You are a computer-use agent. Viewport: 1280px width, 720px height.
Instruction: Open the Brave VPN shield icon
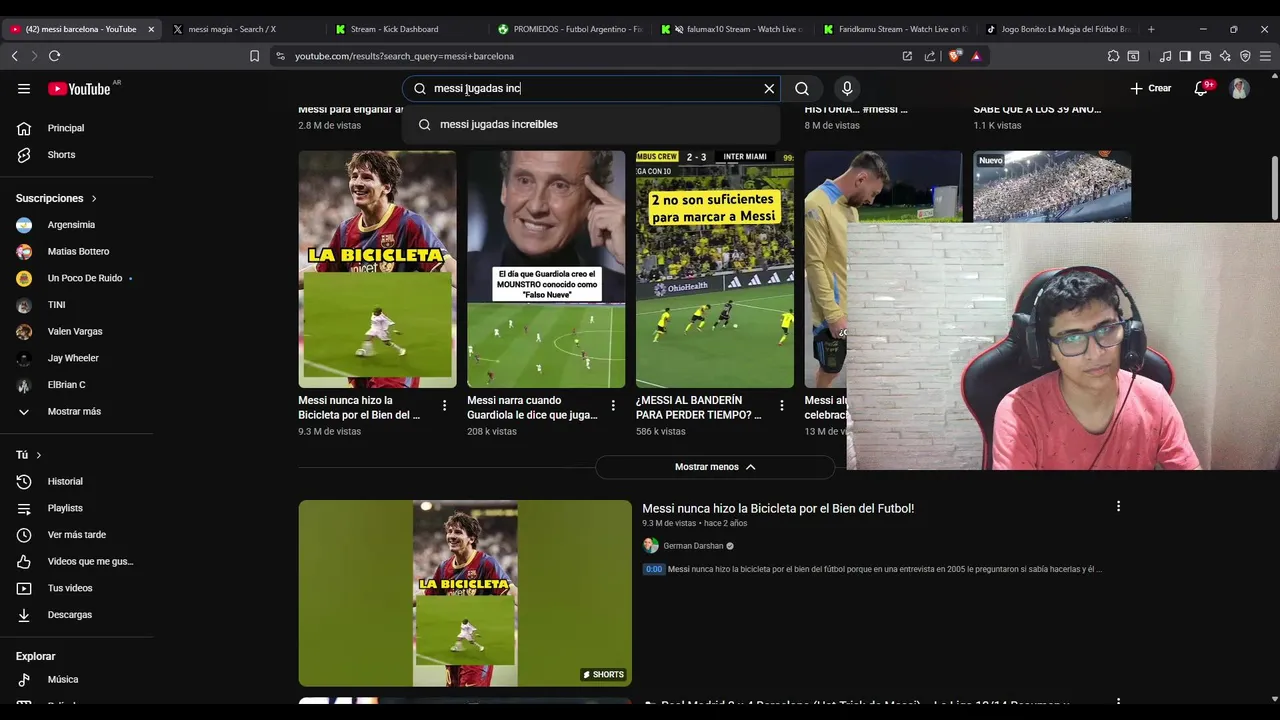(x=1245, y=56)
